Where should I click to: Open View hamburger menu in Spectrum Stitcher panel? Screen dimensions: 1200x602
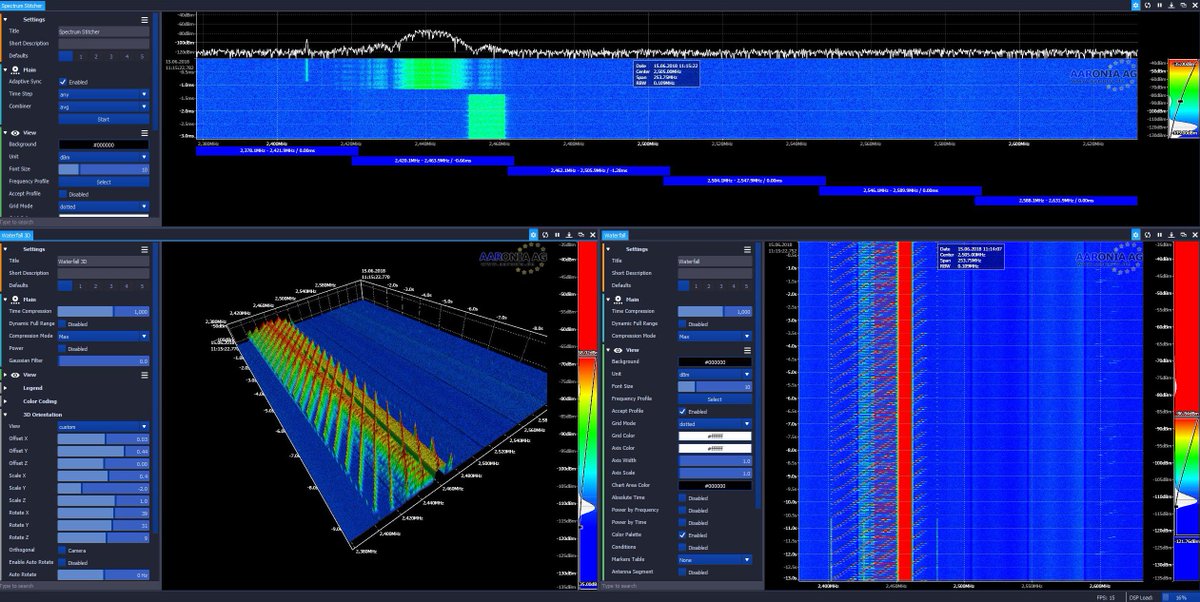coord(145,131)
